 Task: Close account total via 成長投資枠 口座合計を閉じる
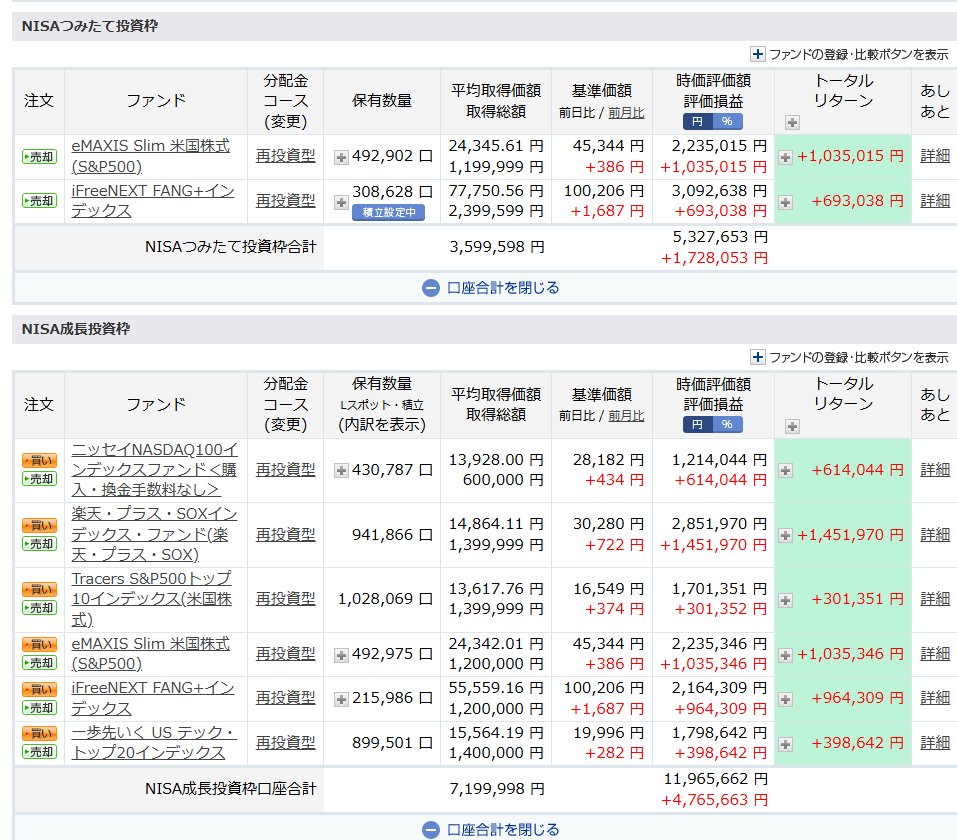click(503, 830)
